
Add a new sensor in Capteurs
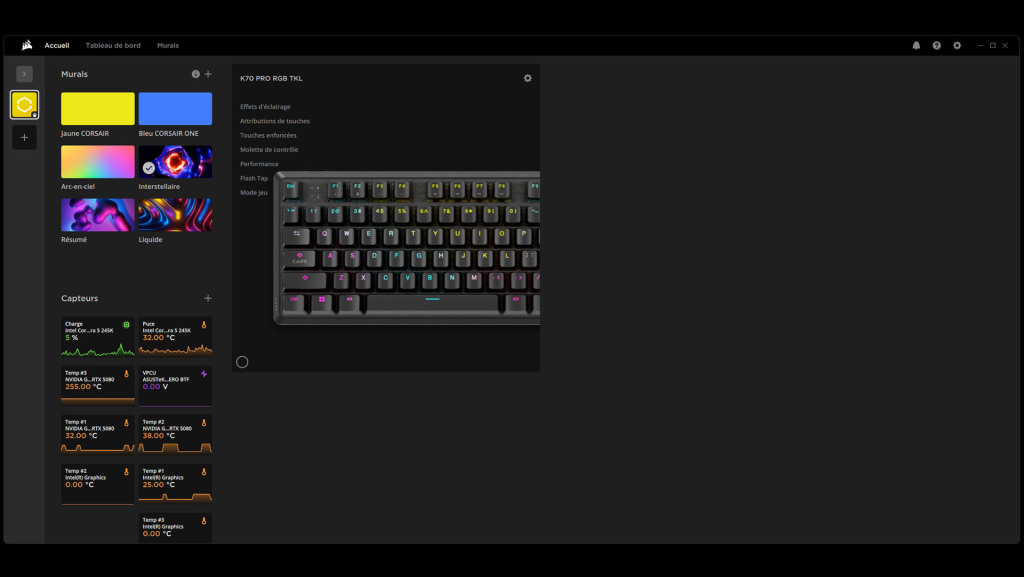(x=208, y=298)
